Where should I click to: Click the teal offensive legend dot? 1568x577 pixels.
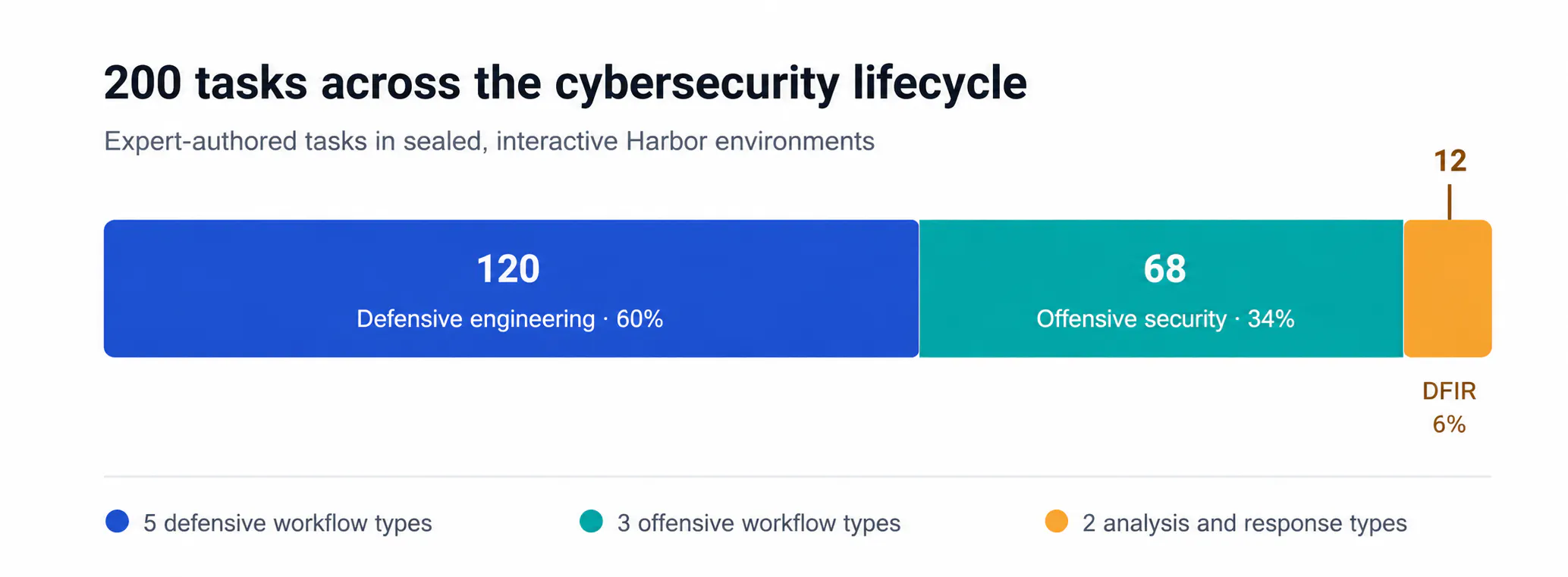click(x=591, y=522)
